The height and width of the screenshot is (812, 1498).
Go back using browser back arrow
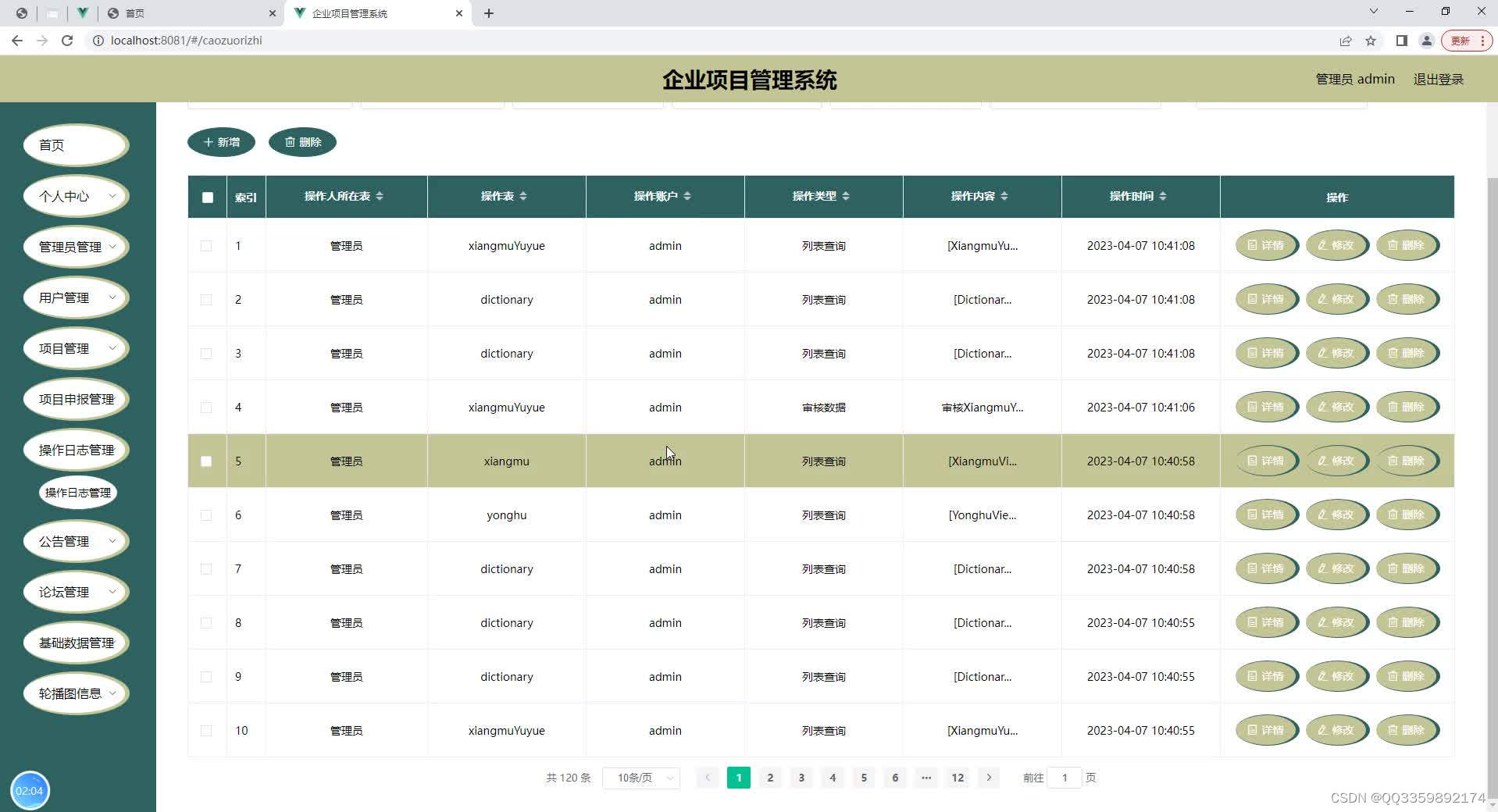pos(17,41)
